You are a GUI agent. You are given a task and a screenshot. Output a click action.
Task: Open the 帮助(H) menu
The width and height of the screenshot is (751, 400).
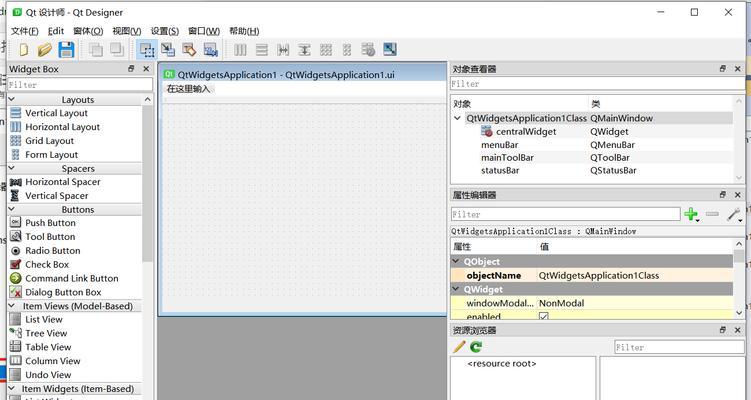244,31
